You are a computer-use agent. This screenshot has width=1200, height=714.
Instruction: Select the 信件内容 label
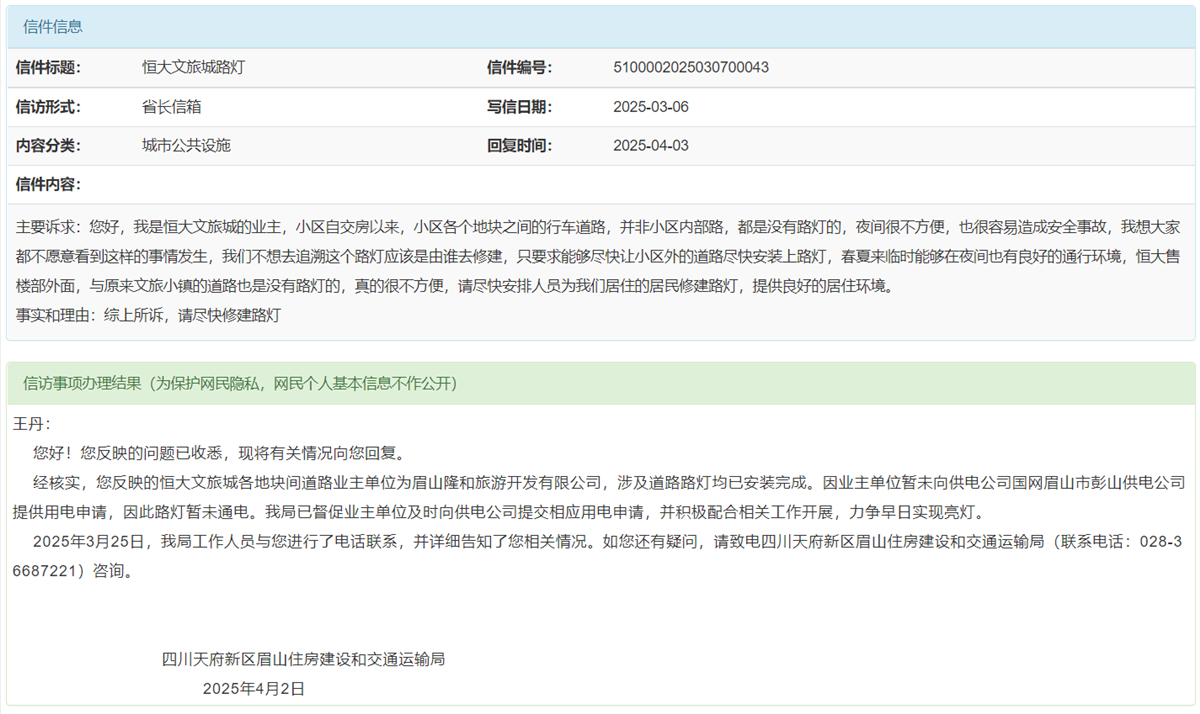click(48, 185)
